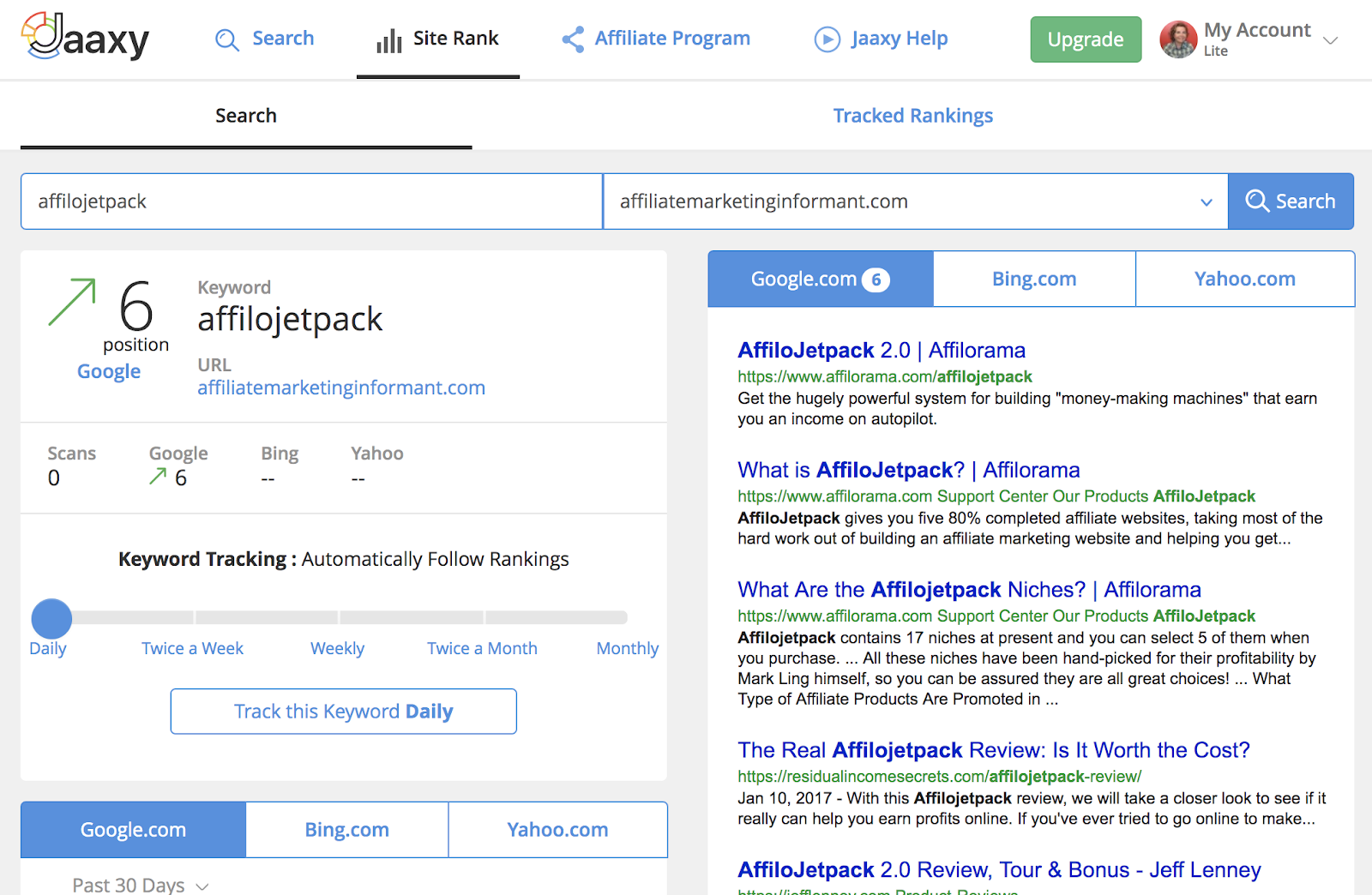The image size is (1372, 895).
Task: Open AffiloJetpack 2.0 Review Jeff Lenney result
Action: 999,870
